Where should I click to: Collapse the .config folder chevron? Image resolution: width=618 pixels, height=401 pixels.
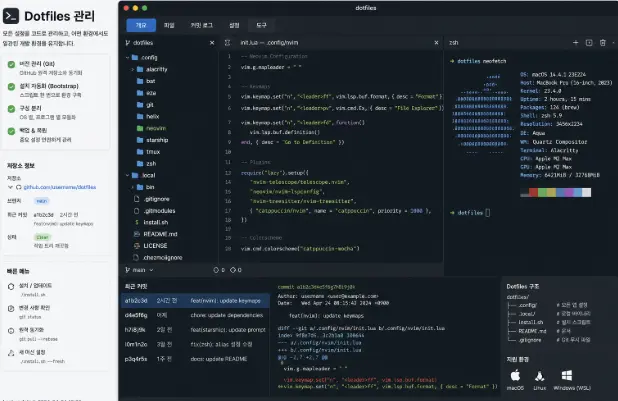pos(127,58)
